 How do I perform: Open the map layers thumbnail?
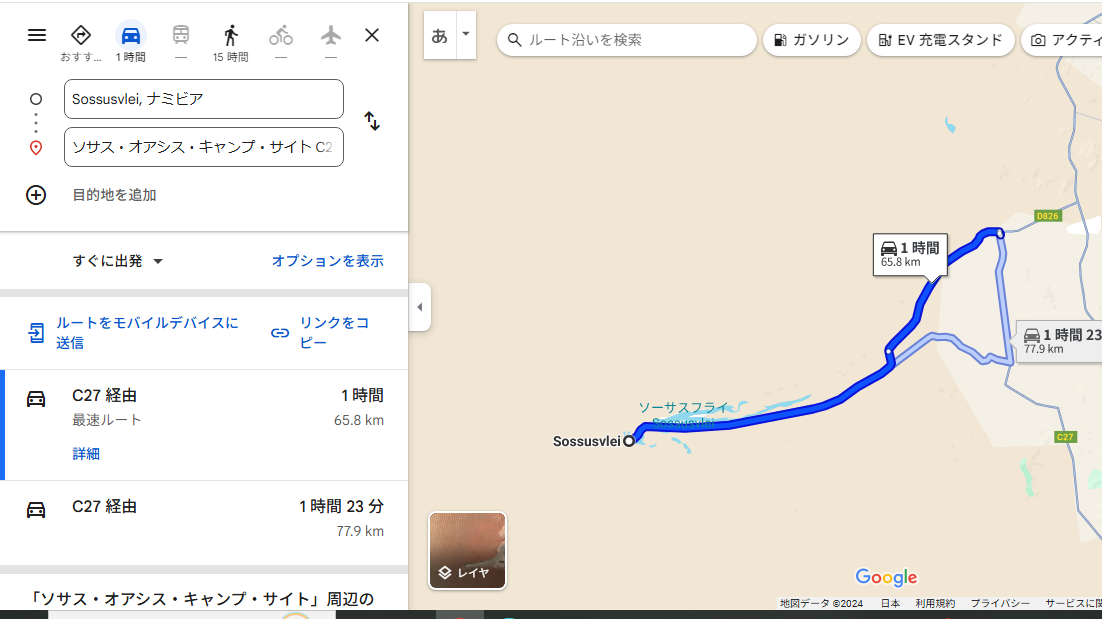467,550
